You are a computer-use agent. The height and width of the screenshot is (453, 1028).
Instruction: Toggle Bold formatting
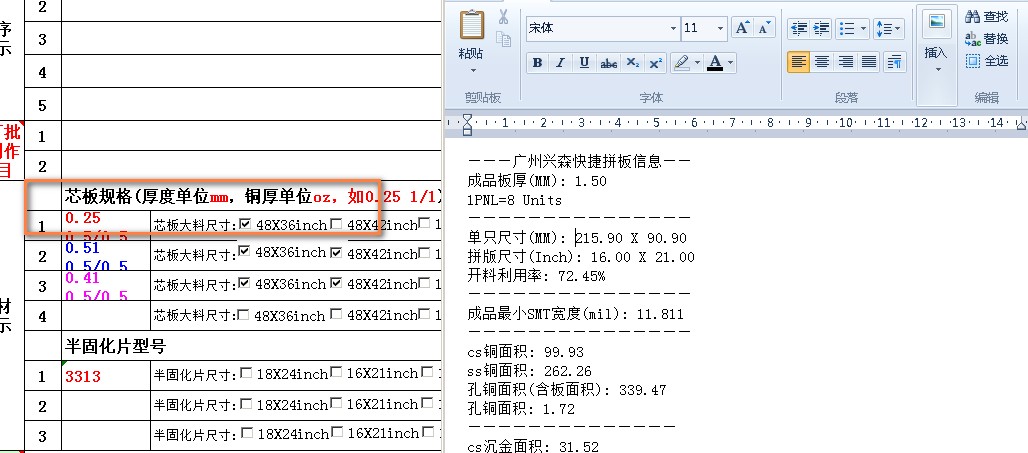coord(538,63)
